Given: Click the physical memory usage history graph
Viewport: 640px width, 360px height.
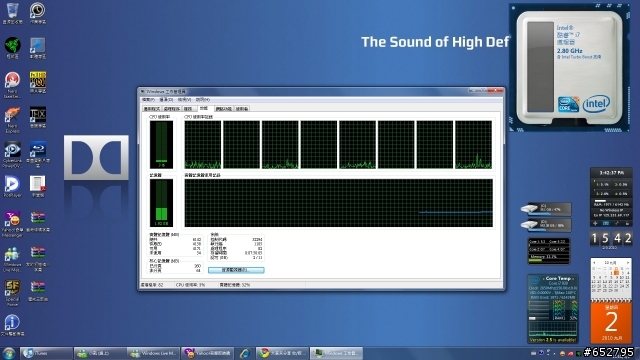Looking at the screenshot, I should [x=338, y=203].
